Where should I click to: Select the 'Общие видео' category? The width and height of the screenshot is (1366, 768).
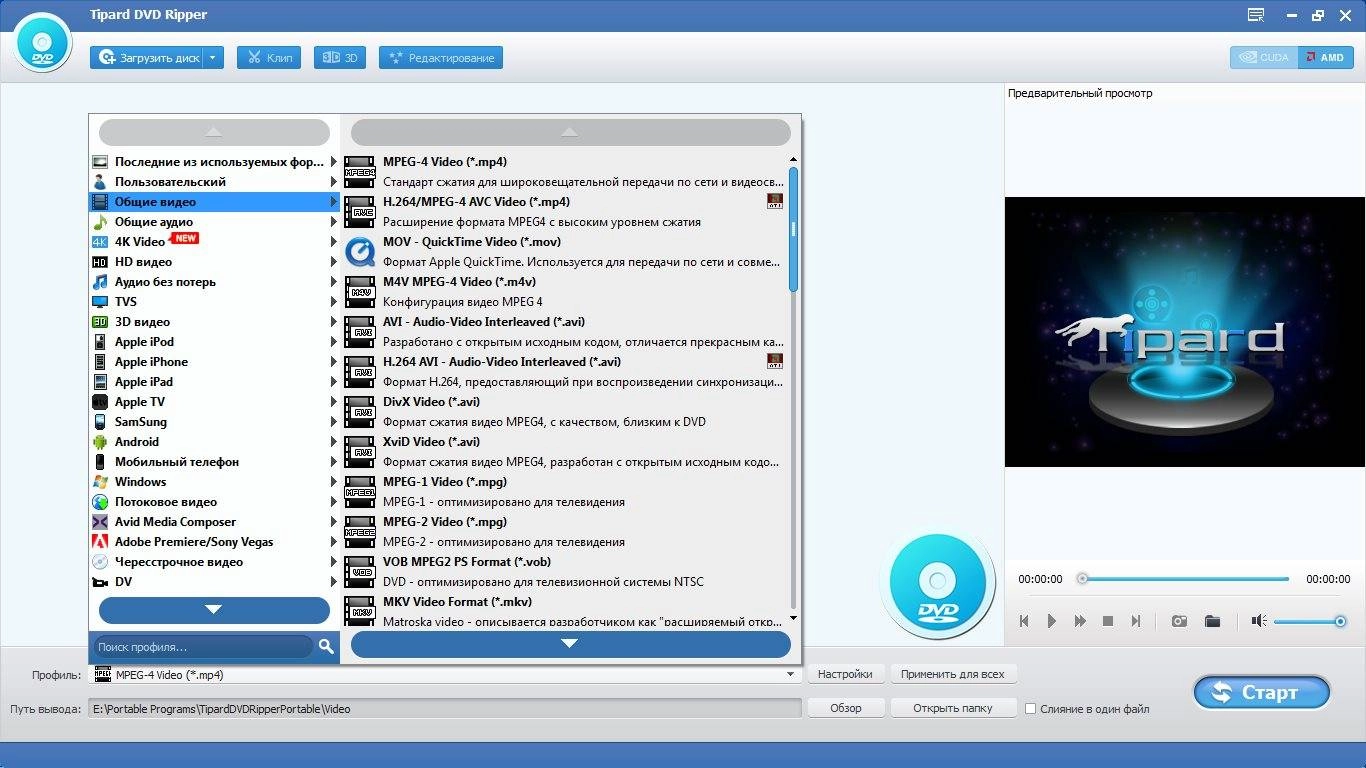tap(215, 202)
